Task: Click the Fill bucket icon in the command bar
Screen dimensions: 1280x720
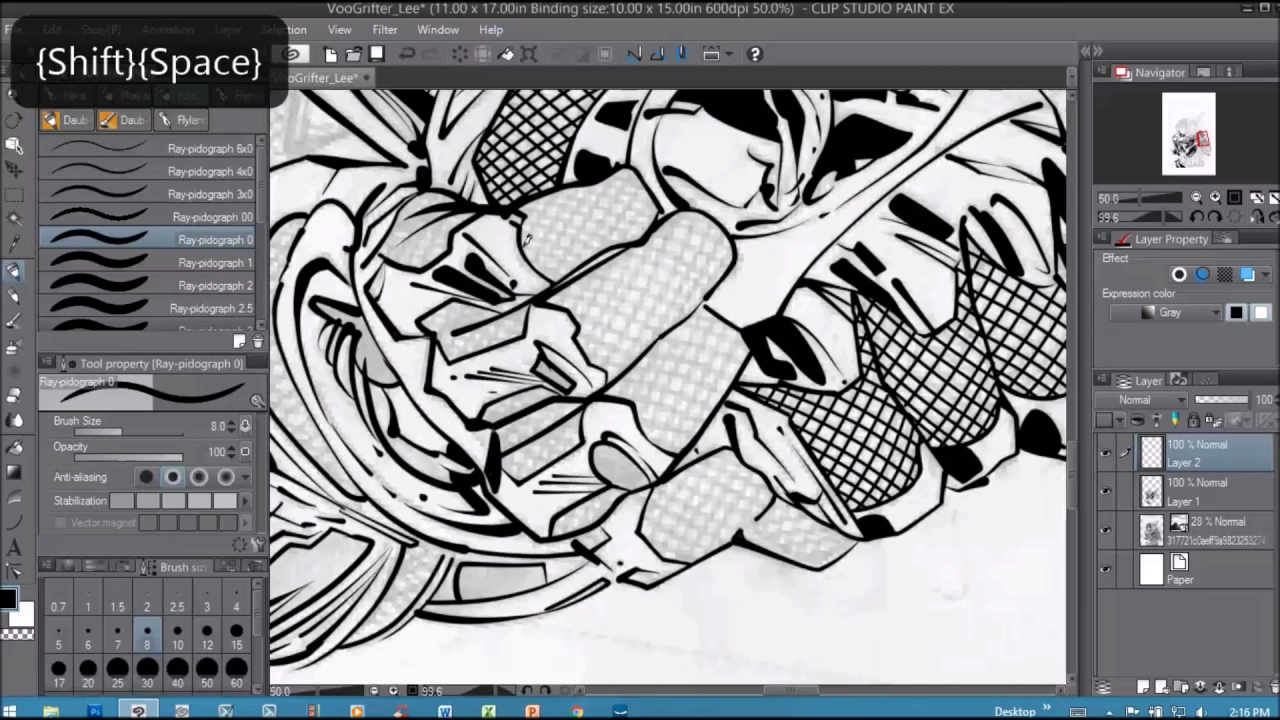Action: click(506, 54)
